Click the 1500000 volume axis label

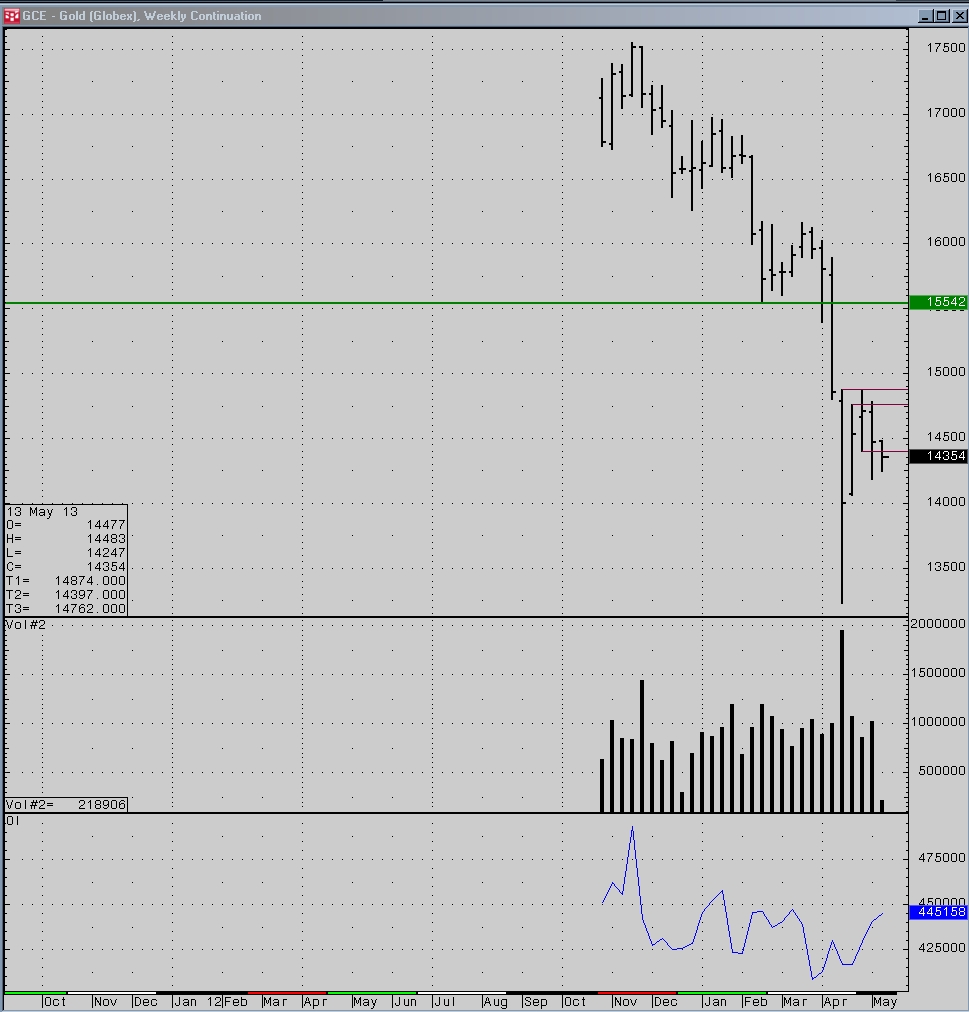938,673
